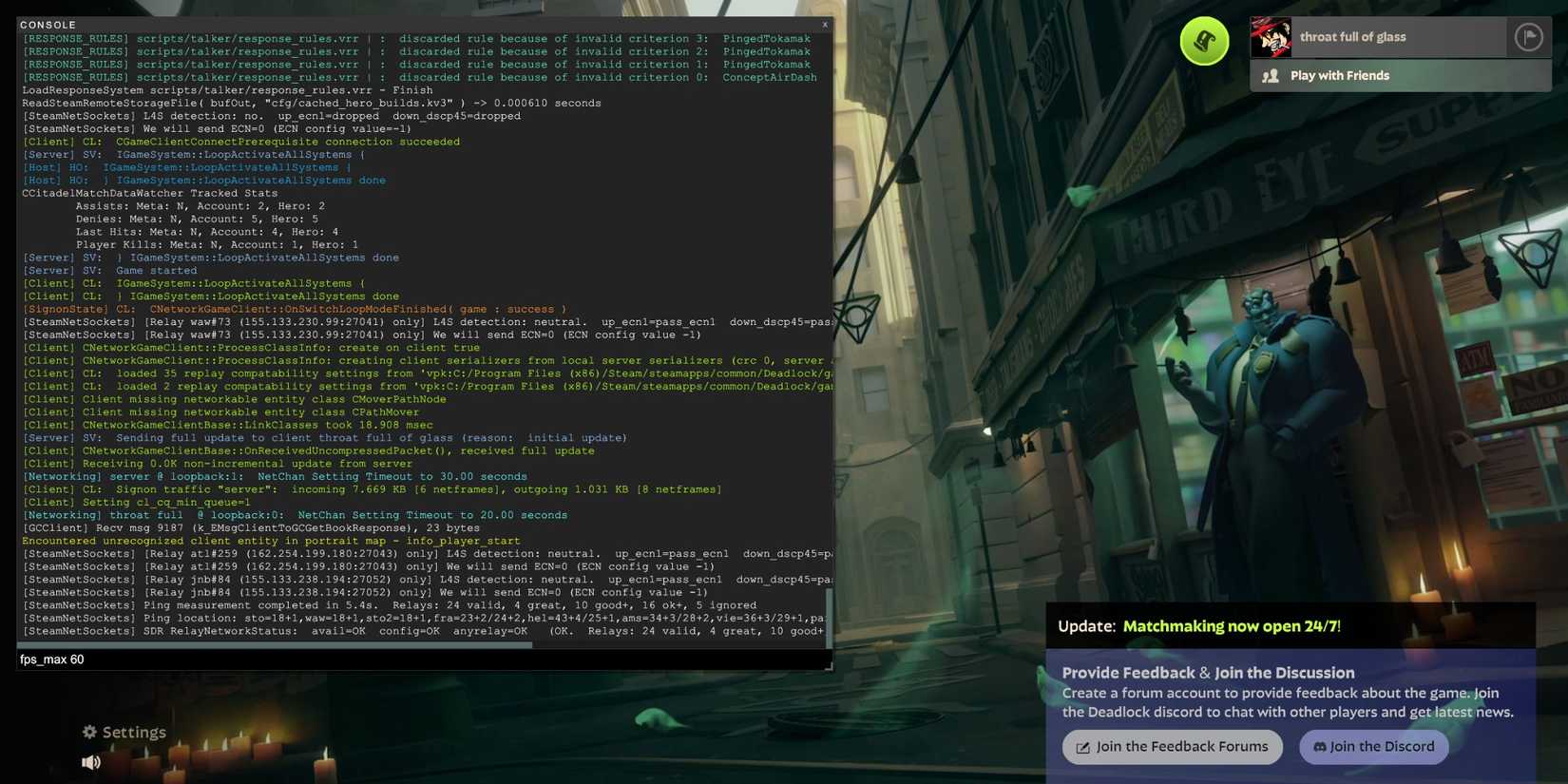Click the 'Ping measurement completed in 5.4s' line
The height and width of the screenshot is (784, 1568).
(390, 605)
